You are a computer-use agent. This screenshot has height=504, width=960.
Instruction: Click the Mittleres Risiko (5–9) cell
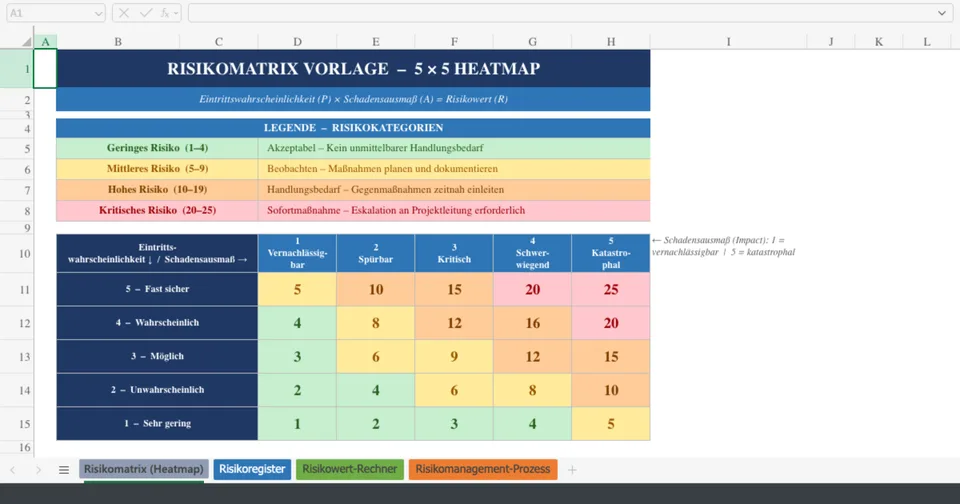pyautogui.click(x=157, y=169)
